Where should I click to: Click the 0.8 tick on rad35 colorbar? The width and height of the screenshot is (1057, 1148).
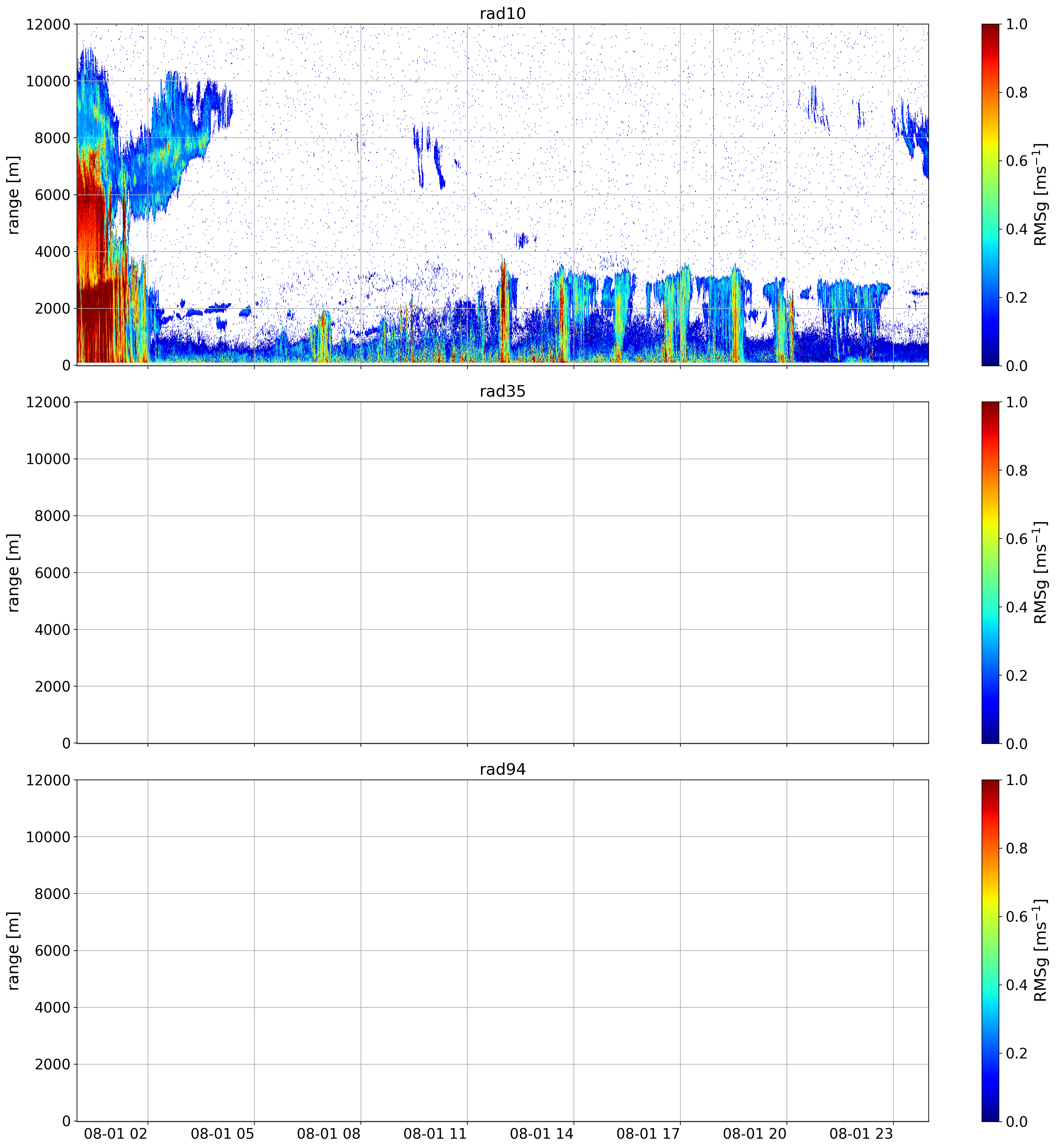coord(1016,470)
